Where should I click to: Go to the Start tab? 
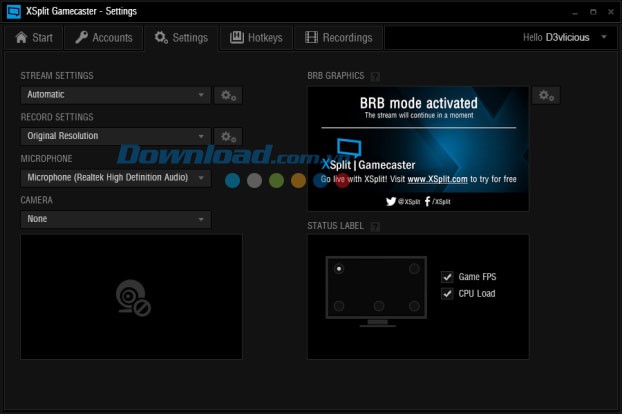(x=34, y=38)
